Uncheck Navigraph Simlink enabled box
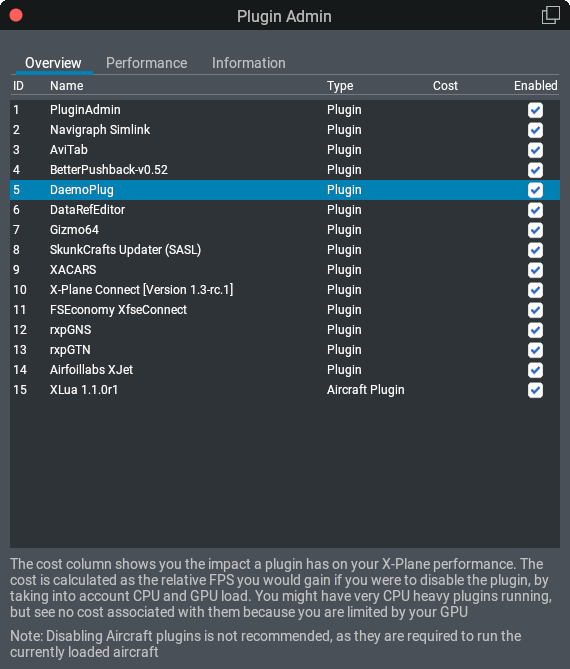The image size is (570, 669). pos(535,130)
